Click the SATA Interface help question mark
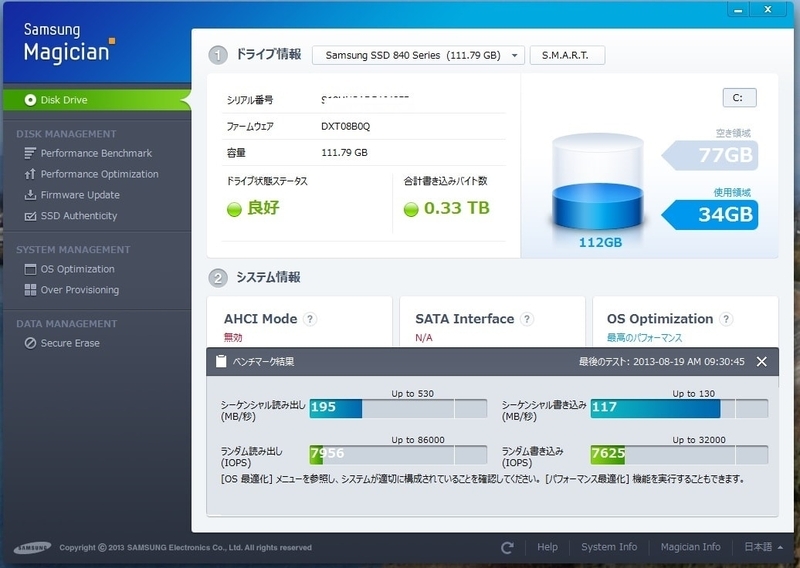 click(x=527, y=319)
